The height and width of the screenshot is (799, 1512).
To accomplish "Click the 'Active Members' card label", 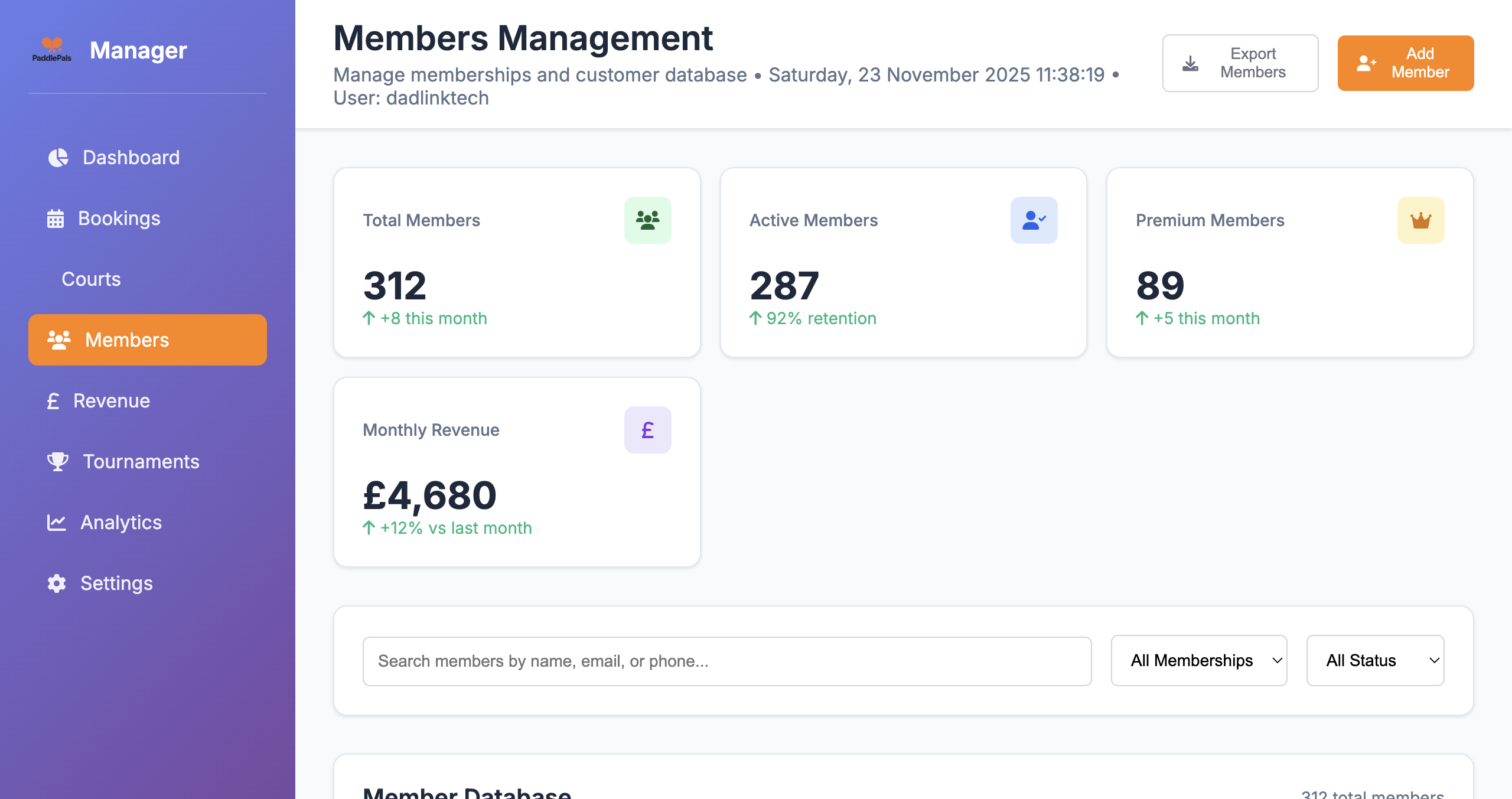I will coord(813,220).
